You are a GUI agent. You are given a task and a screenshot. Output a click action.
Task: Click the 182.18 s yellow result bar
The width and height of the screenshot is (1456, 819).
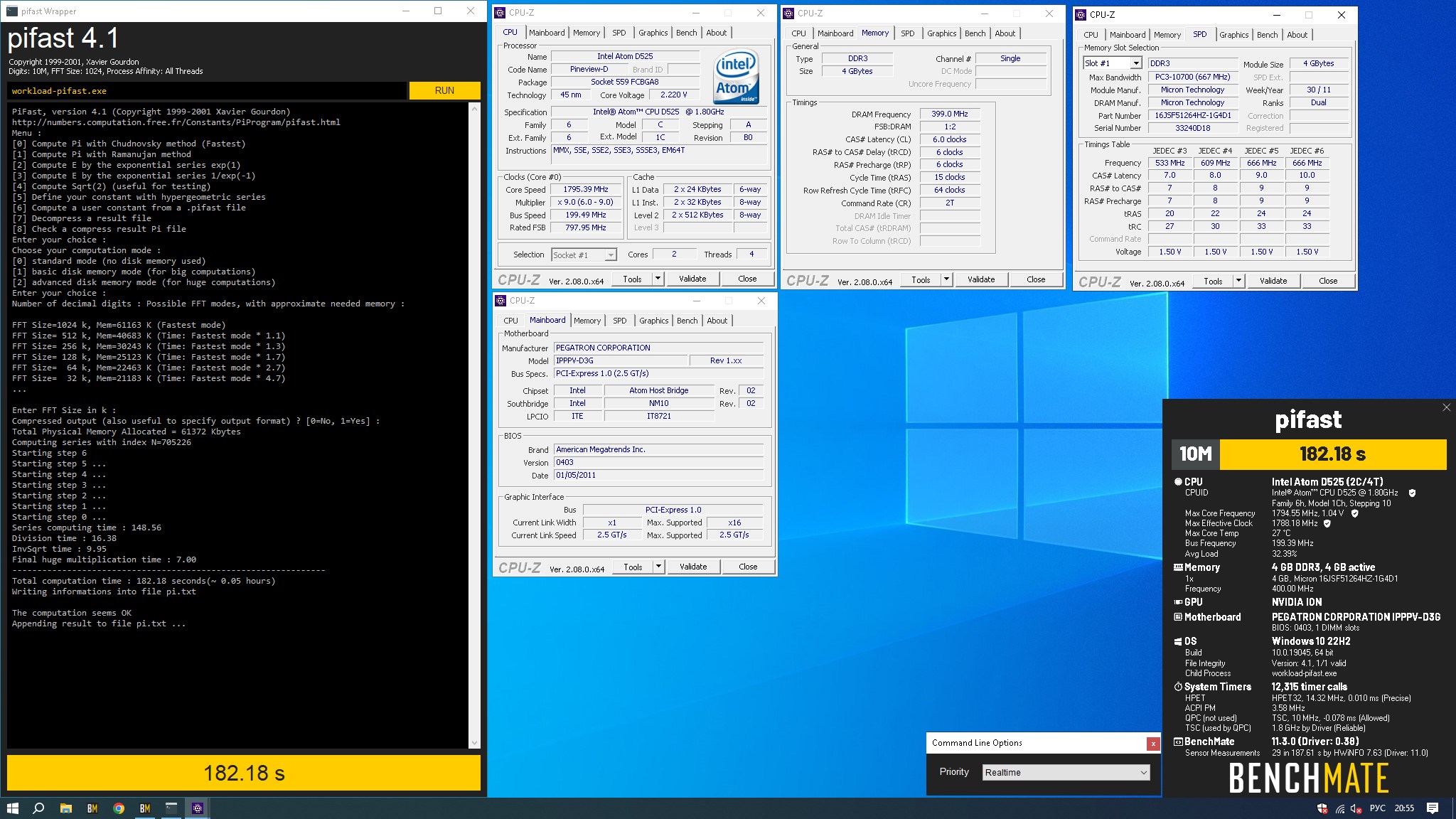coord(244,773)
